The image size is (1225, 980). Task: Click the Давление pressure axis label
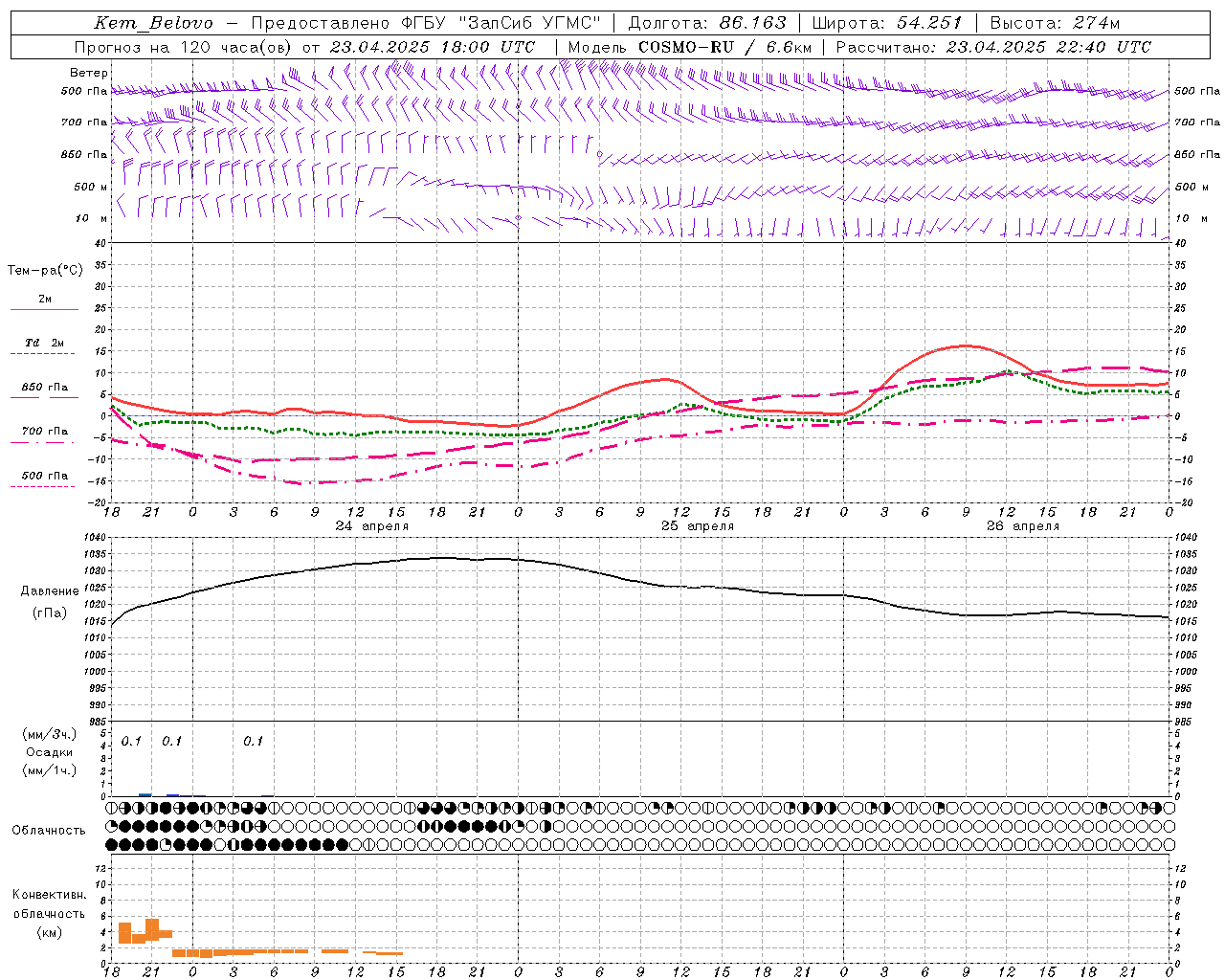(x=50, y=591)
